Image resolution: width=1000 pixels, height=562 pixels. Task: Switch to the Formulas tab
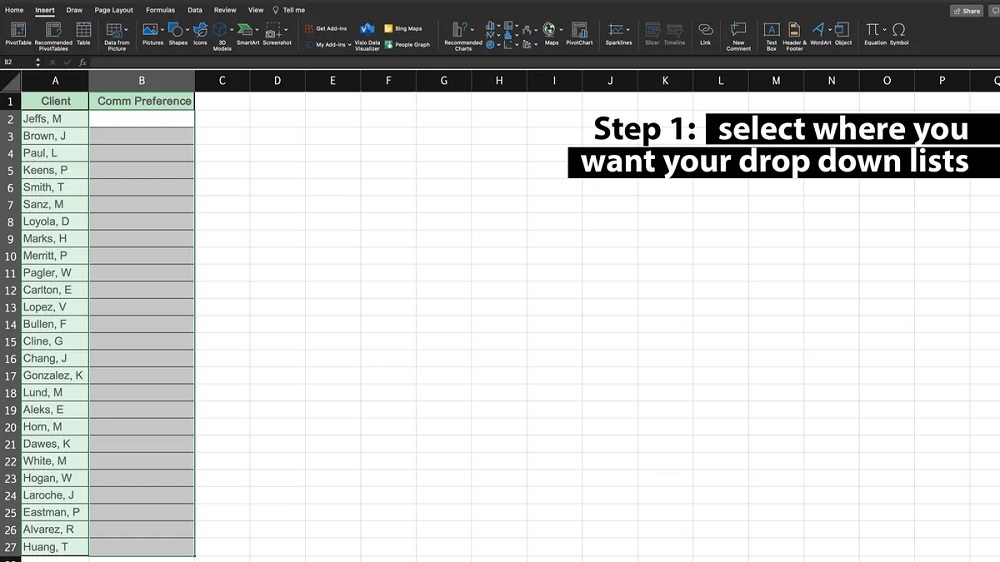pos(160,10)
